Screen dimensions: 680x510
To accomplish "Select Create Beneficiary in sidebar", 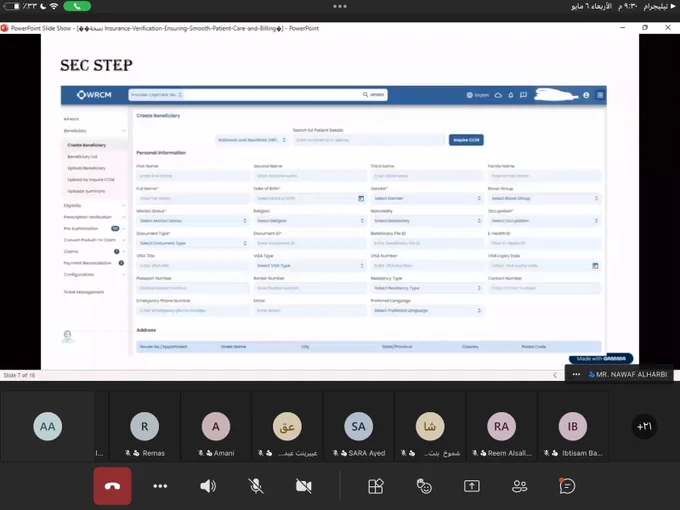I will [x=87, y=145].
